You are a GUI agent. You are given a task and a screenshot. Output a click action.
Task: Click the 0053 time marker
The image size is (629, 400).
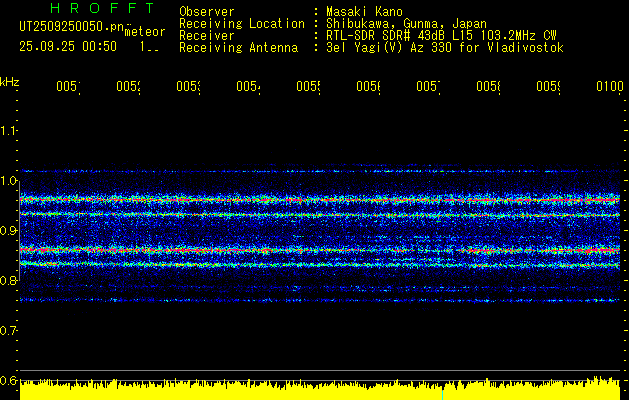pyautogui.click(x=189, y=87)
